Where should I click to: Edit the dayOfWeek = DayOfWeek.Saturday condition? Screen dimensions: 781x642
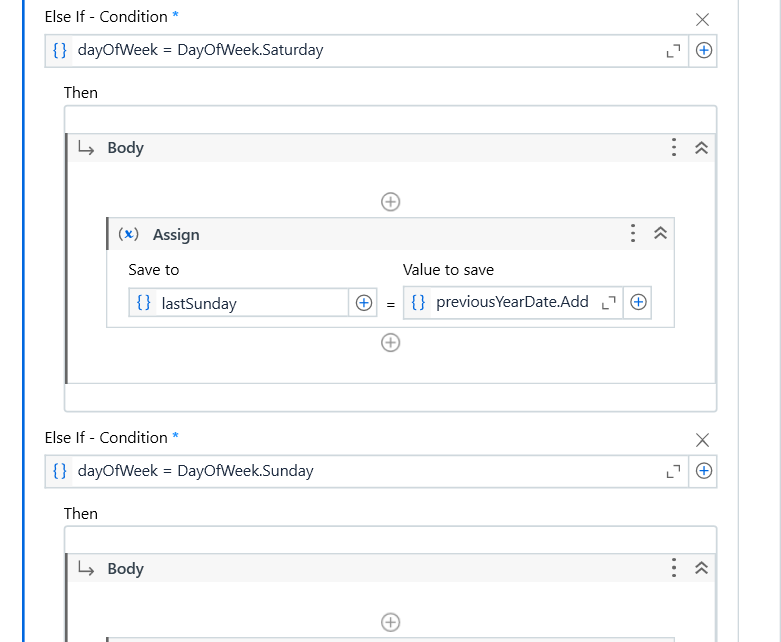click(360, 50)
